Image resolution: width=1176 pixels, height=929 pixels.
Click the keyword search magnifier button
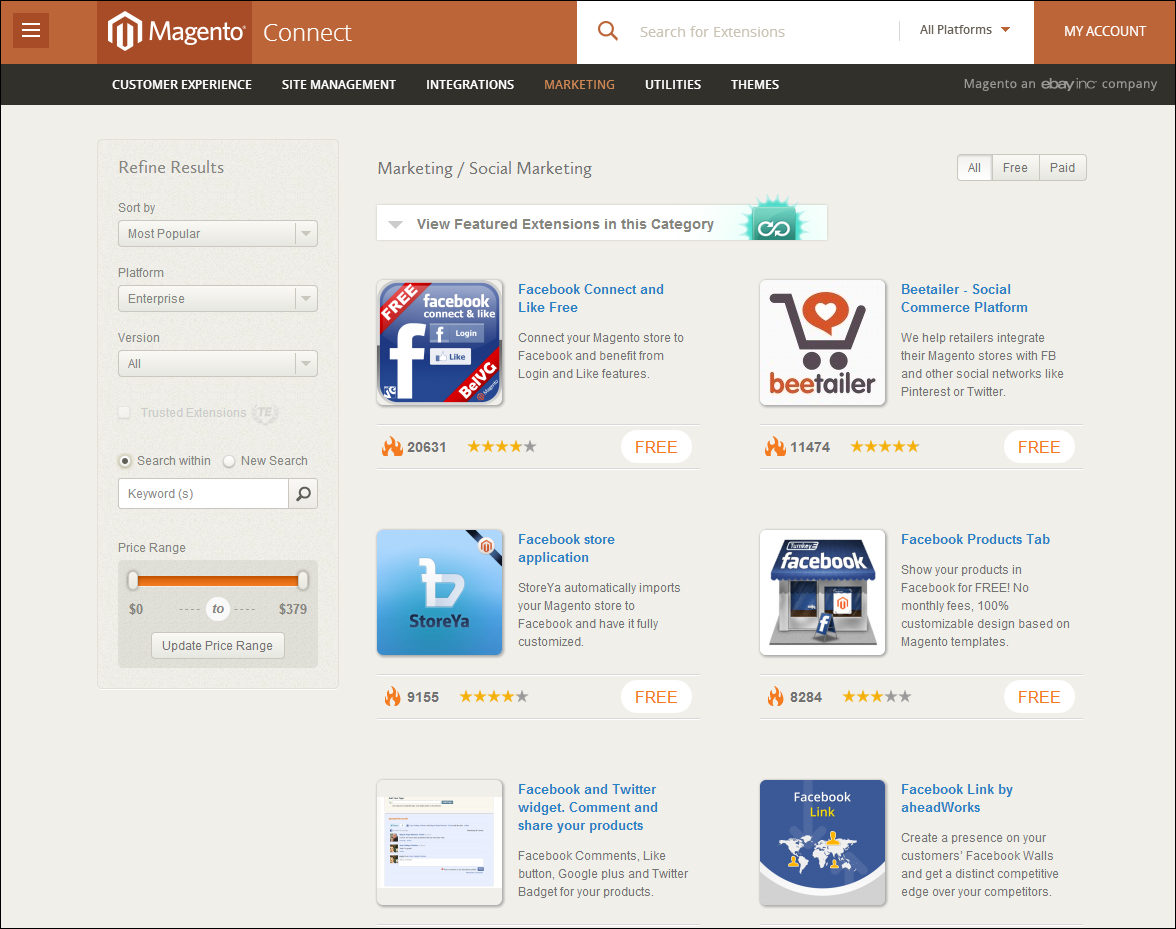pos(303,493)
